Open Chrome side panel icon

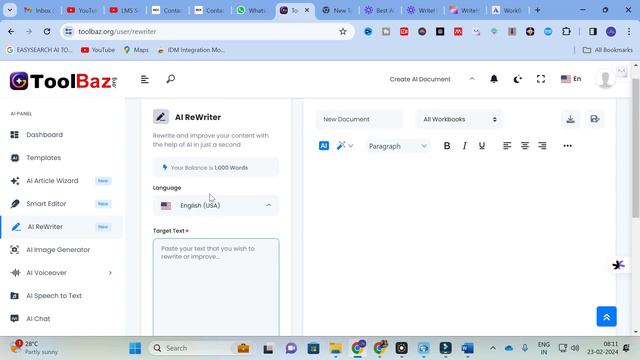593,31
